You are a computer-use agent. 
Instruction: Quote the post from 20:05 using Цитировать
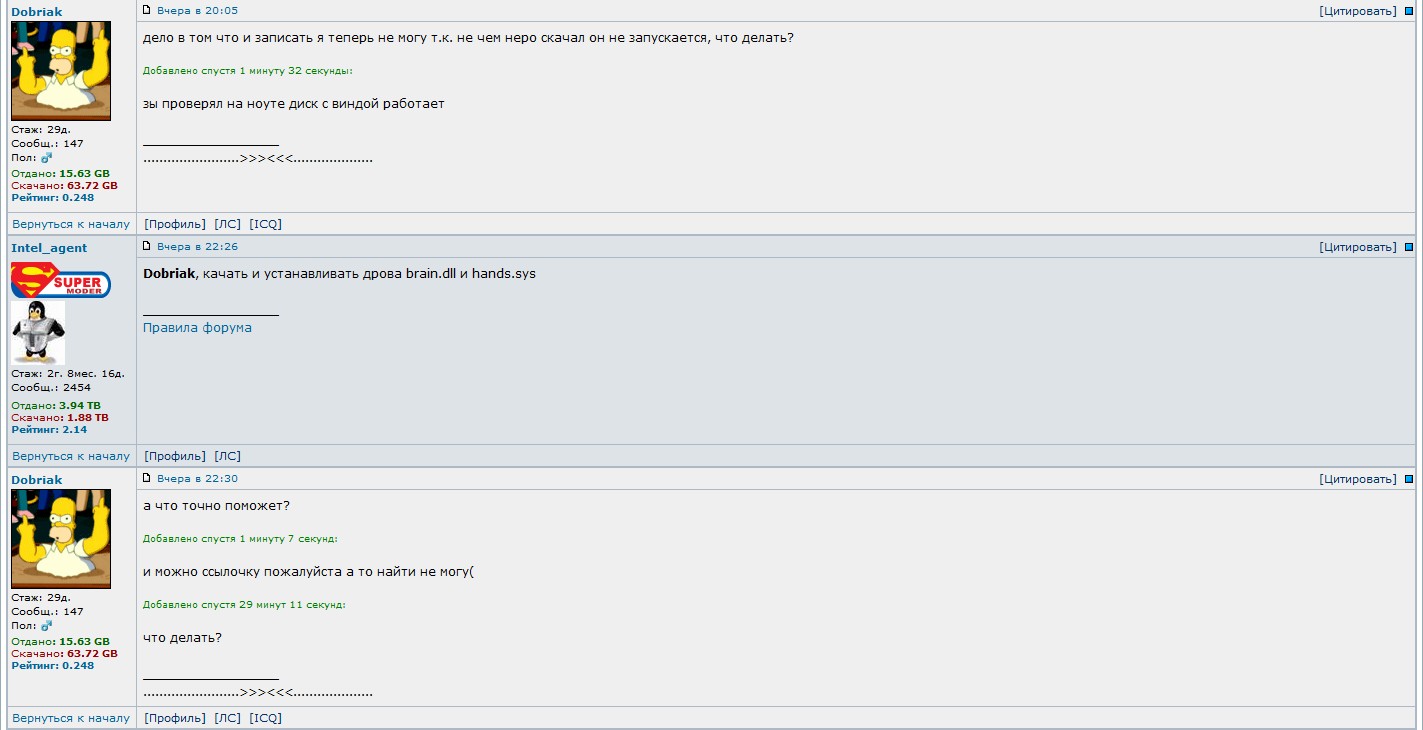[x=1358, y=11]
